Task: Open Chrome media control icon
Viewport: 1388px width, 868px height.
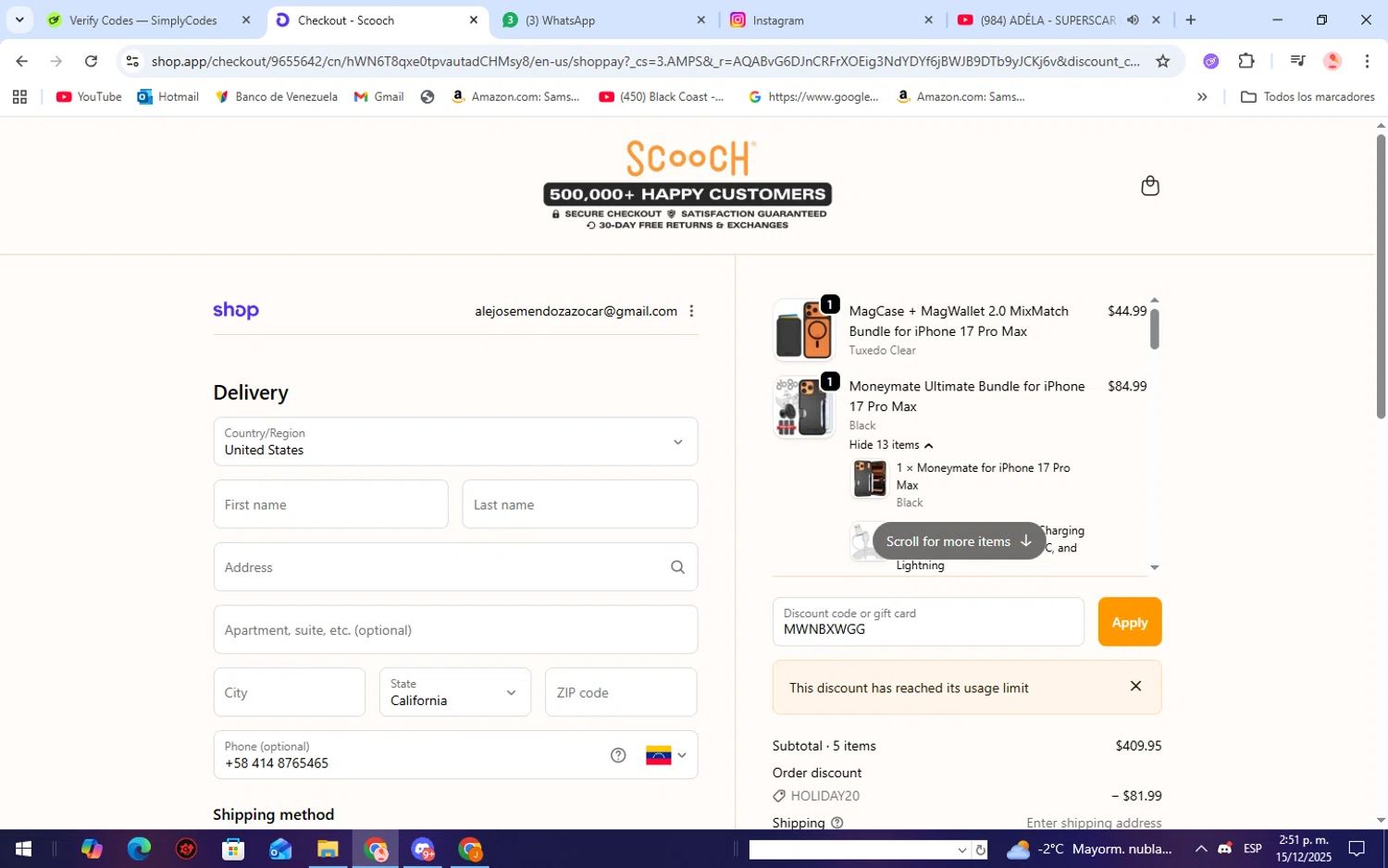Action: (1297, 61)
